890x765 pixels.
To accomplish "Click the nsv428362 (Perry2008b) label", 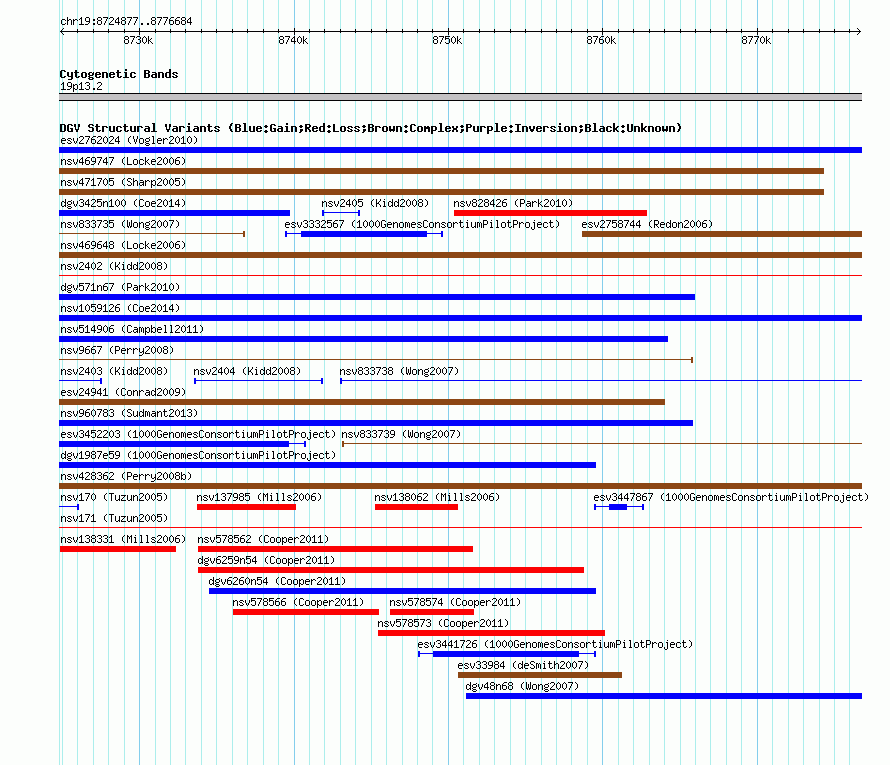I will coord(126,476).
